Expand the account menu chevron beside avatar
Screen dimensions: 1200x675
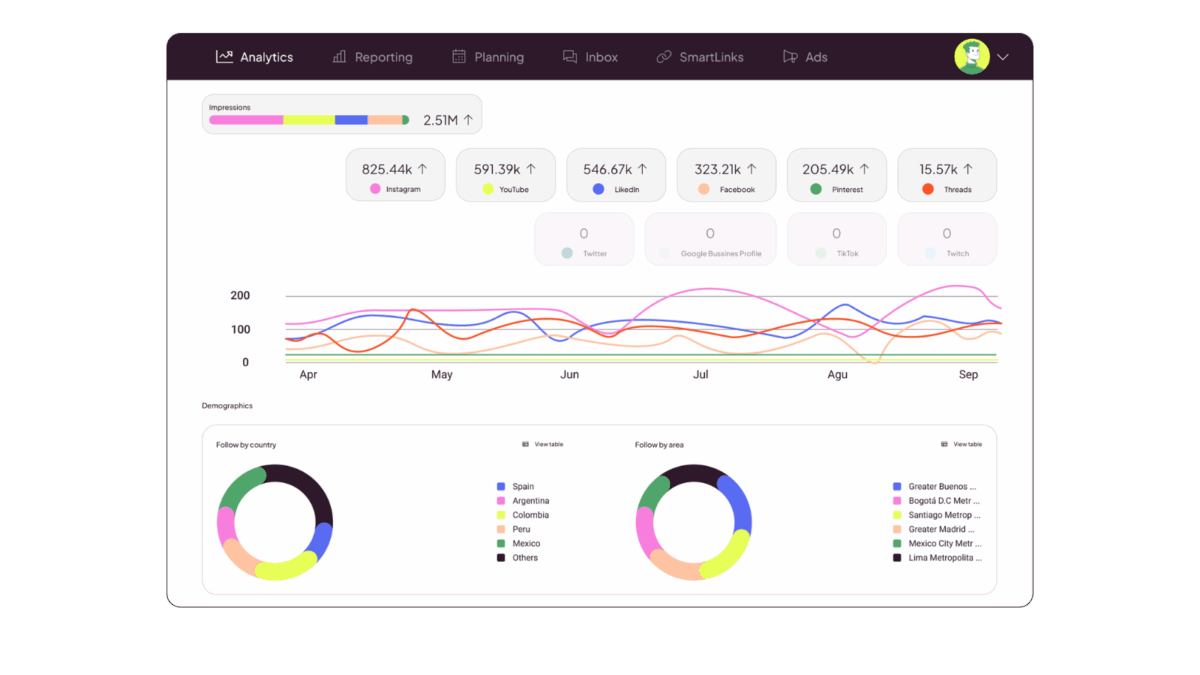click(1003, 57)
